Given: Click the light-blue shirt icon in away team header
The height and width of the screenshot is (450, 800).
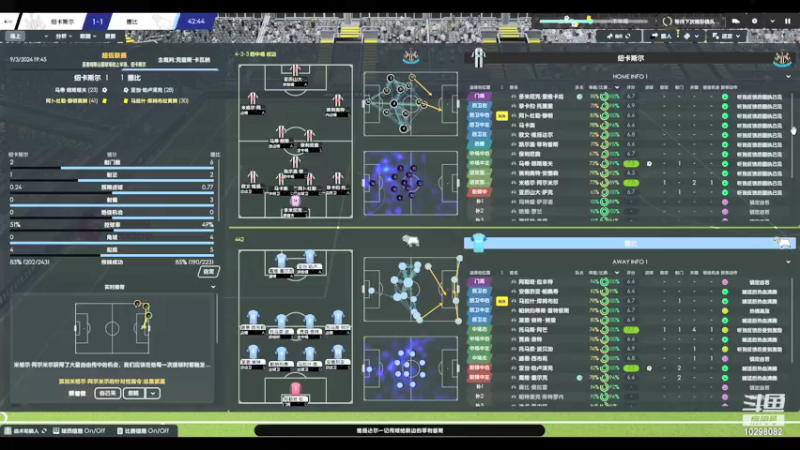Looking at the screenshot, I should (x=478, y=243).
